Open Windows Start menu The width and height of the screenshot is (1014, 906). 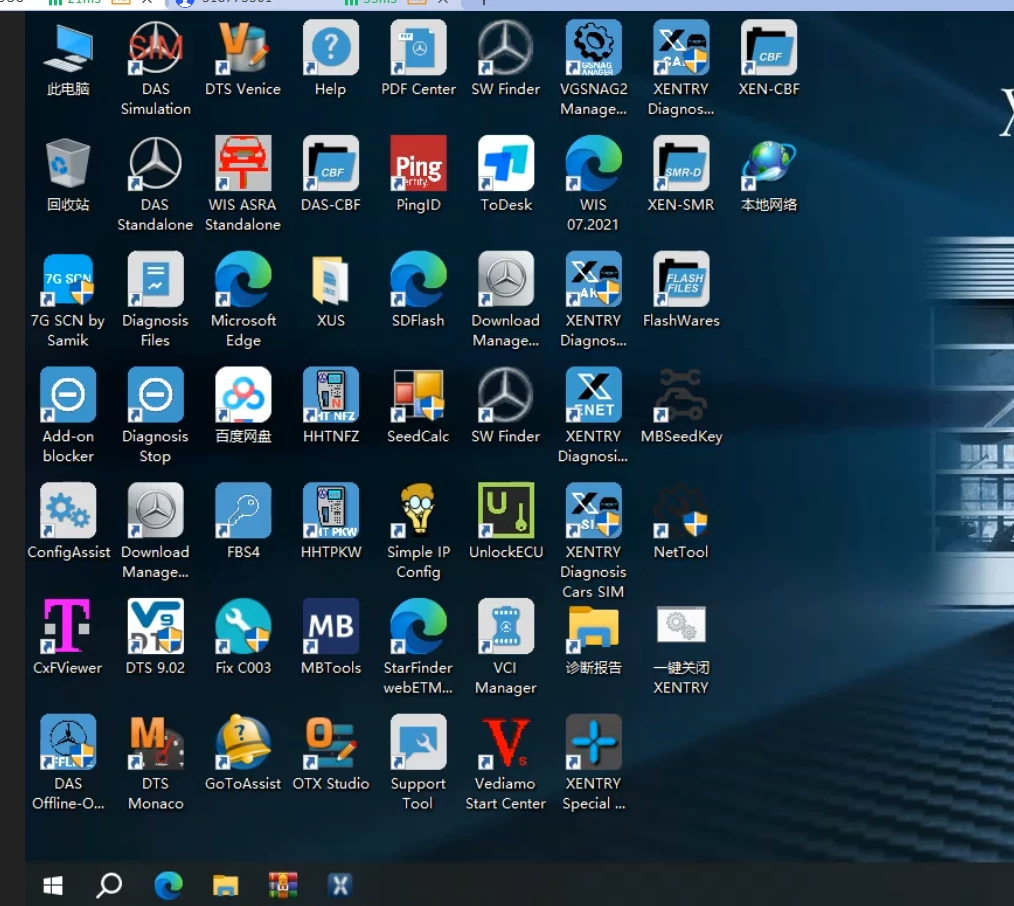click(x=53, y=885)
